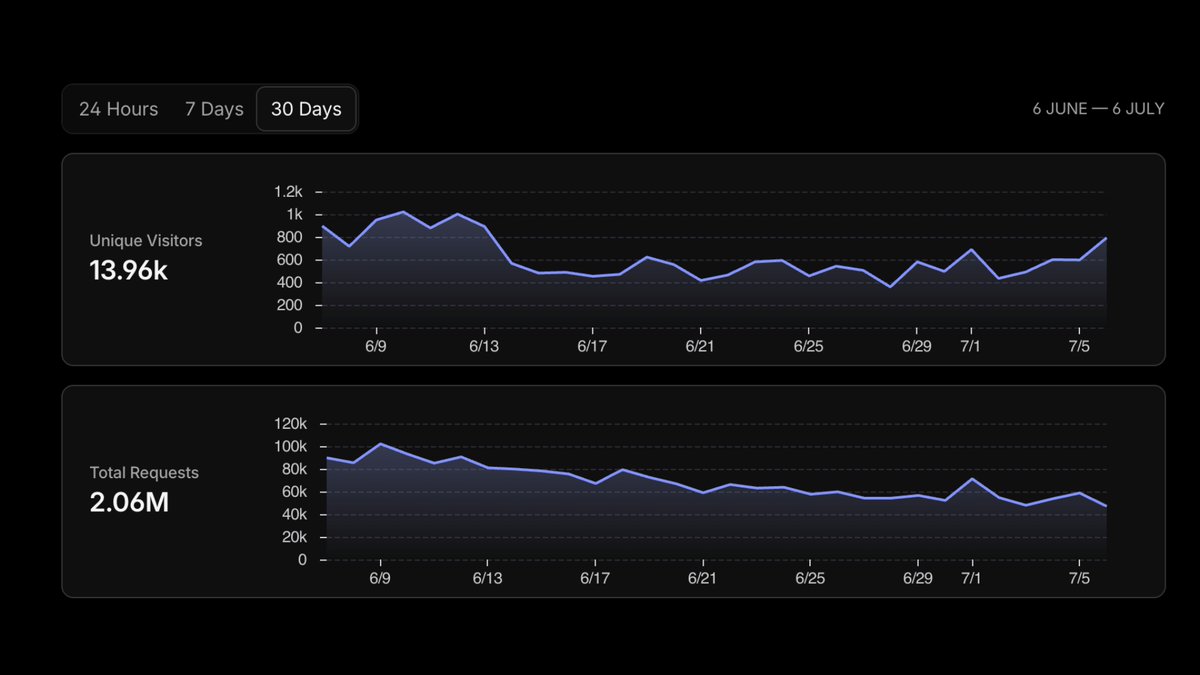1200x675 pixels.
Task: Select the 7 Days range tab
Action: [214, 109]
